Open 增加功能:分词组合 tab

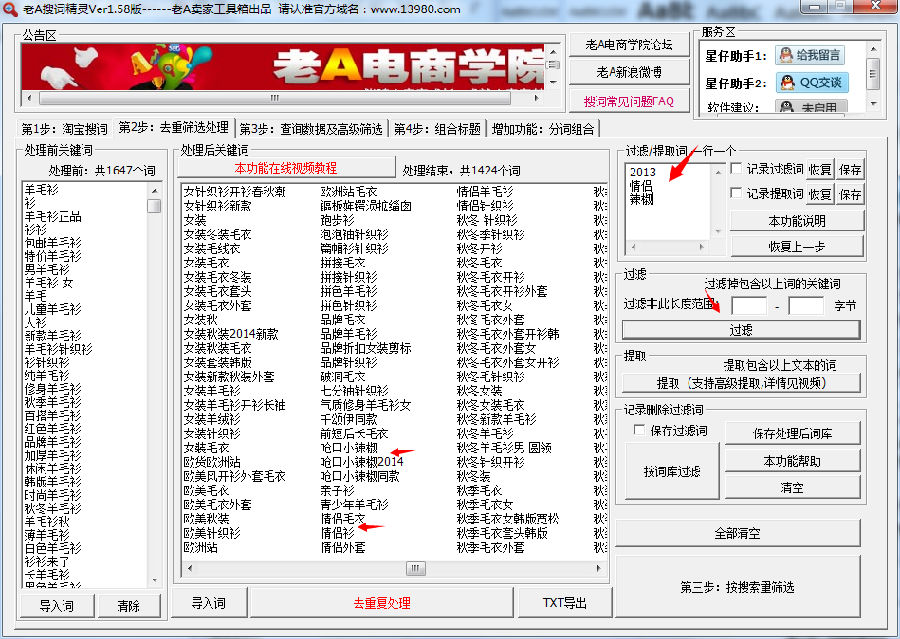[543, 129]
